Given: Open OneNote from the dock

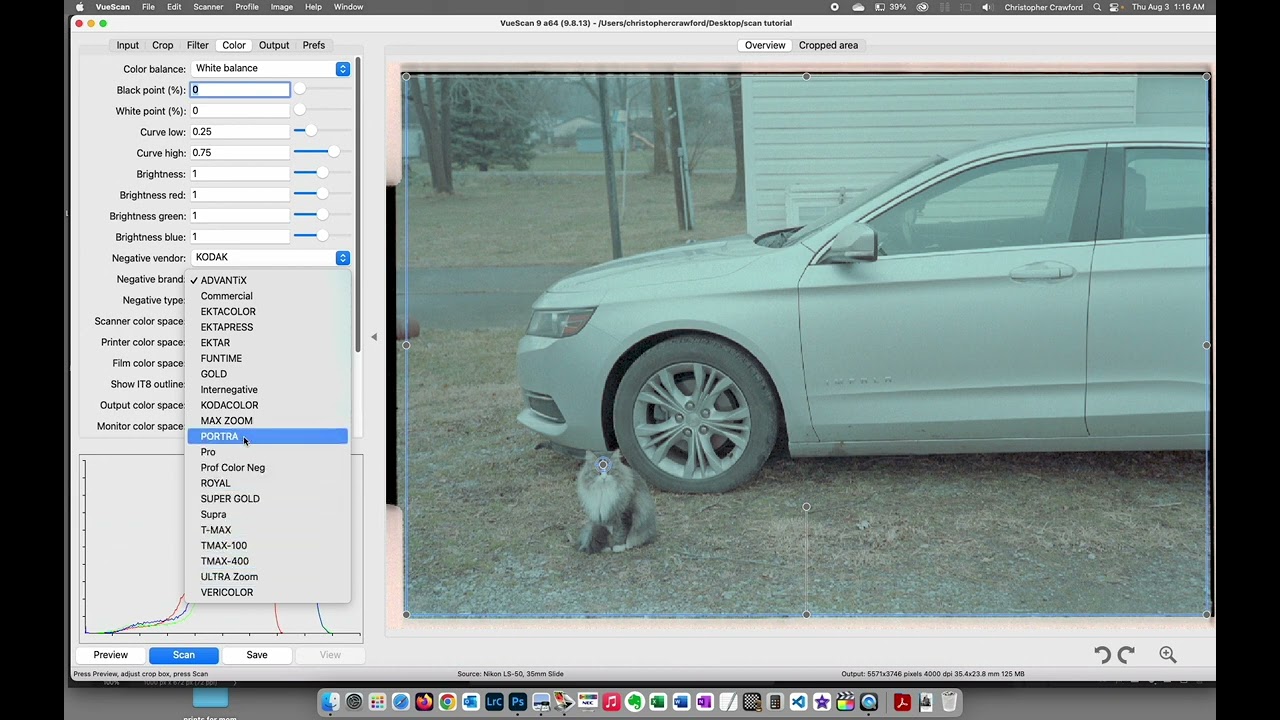Looking at the screenshot, I should [x=705, y=702].
